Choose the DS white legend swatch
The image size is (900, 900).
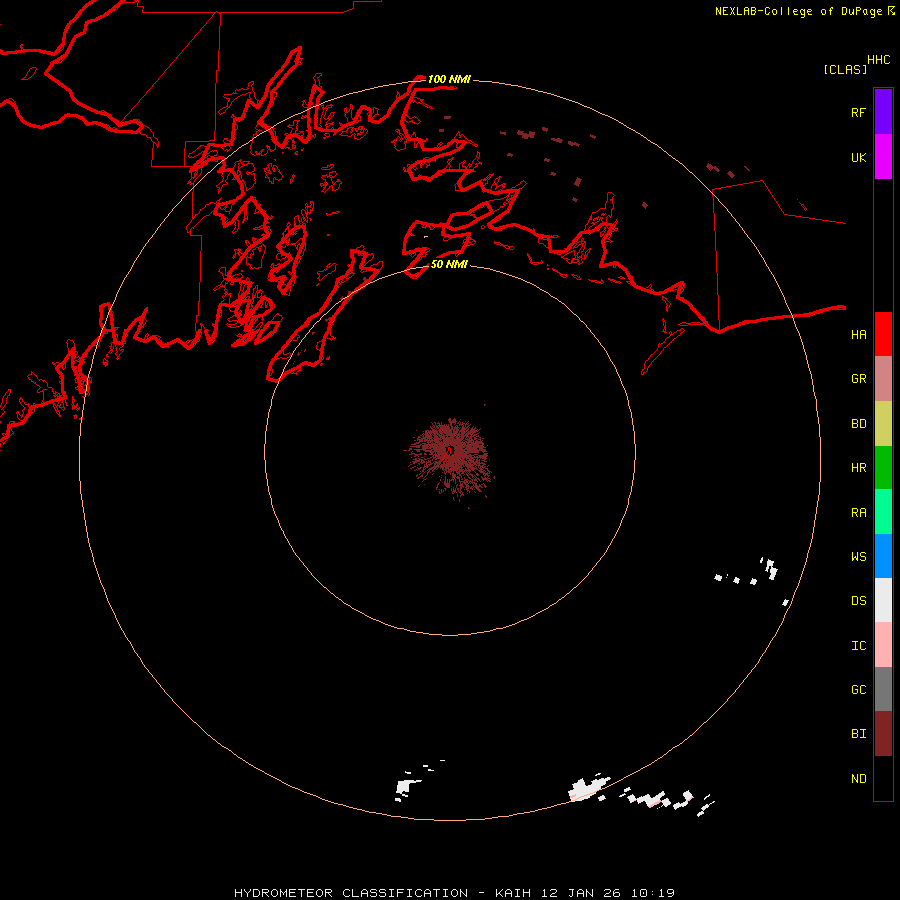[x=883, y=600]
